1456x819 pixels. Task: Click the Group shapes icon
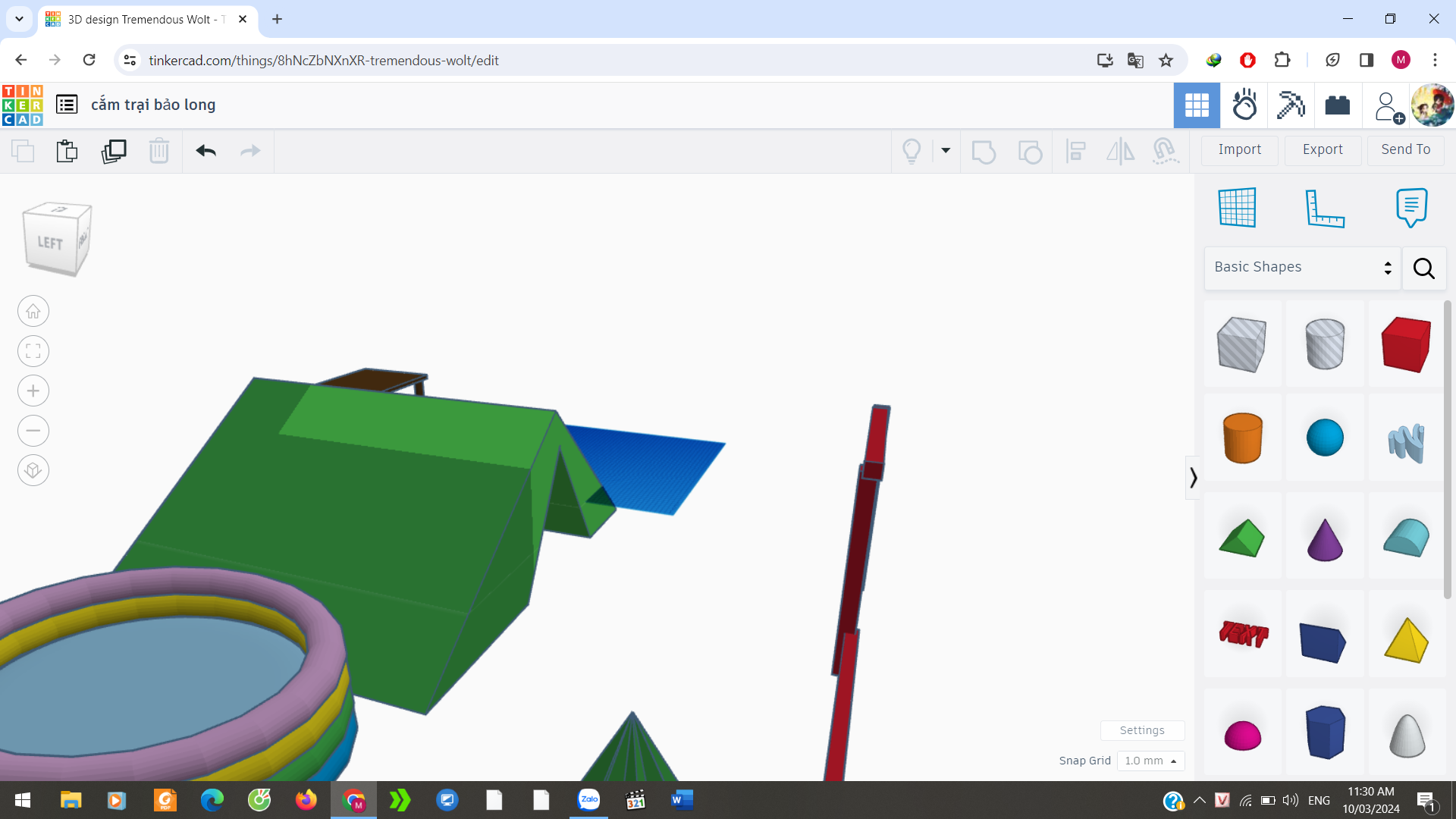(x=984, y=151)
